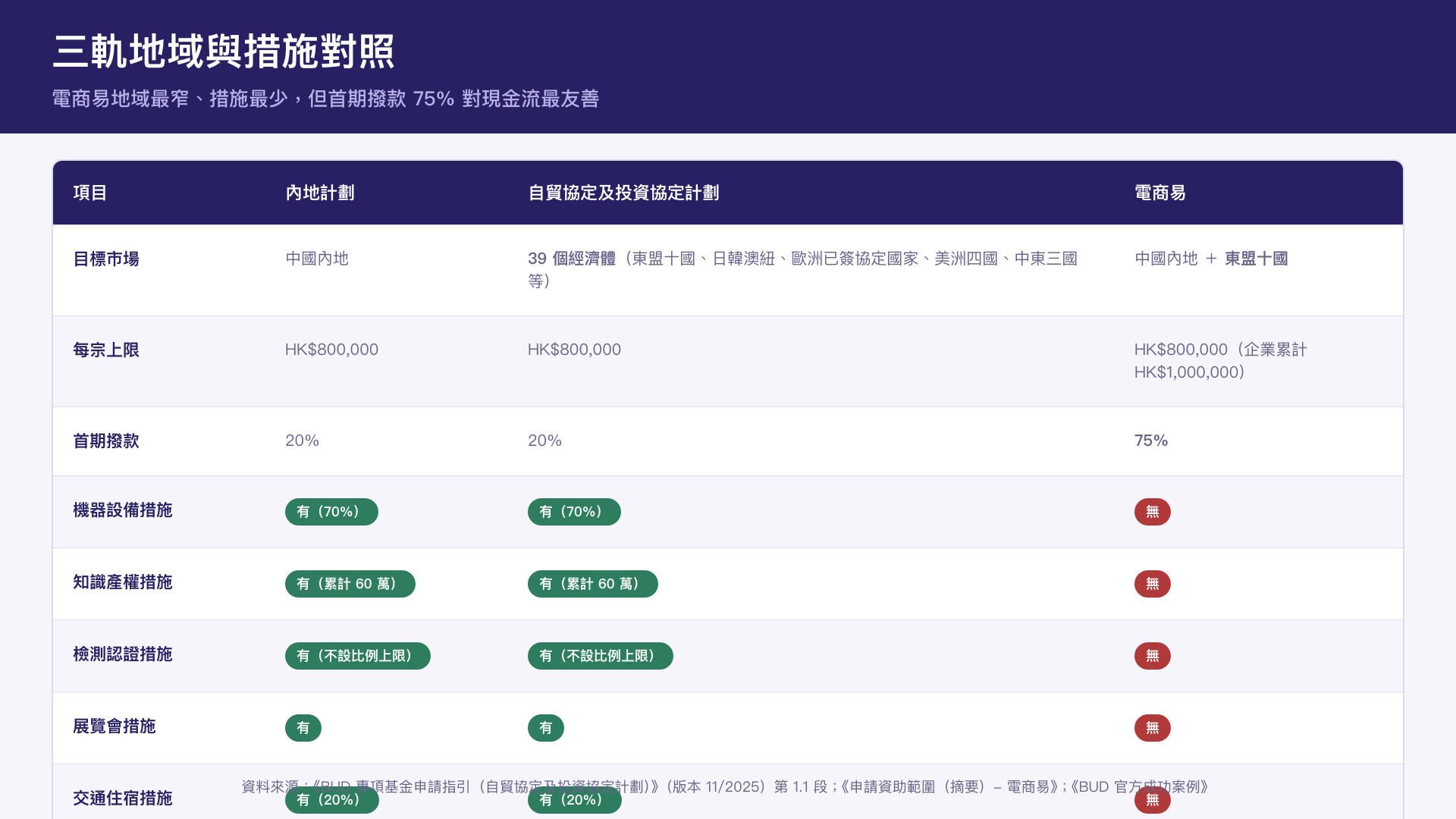Click the 中國內地 + 東盟十國 cell
This screenshot has height=819, width=1456.
pyautogui.click(x=1211, y=259)
